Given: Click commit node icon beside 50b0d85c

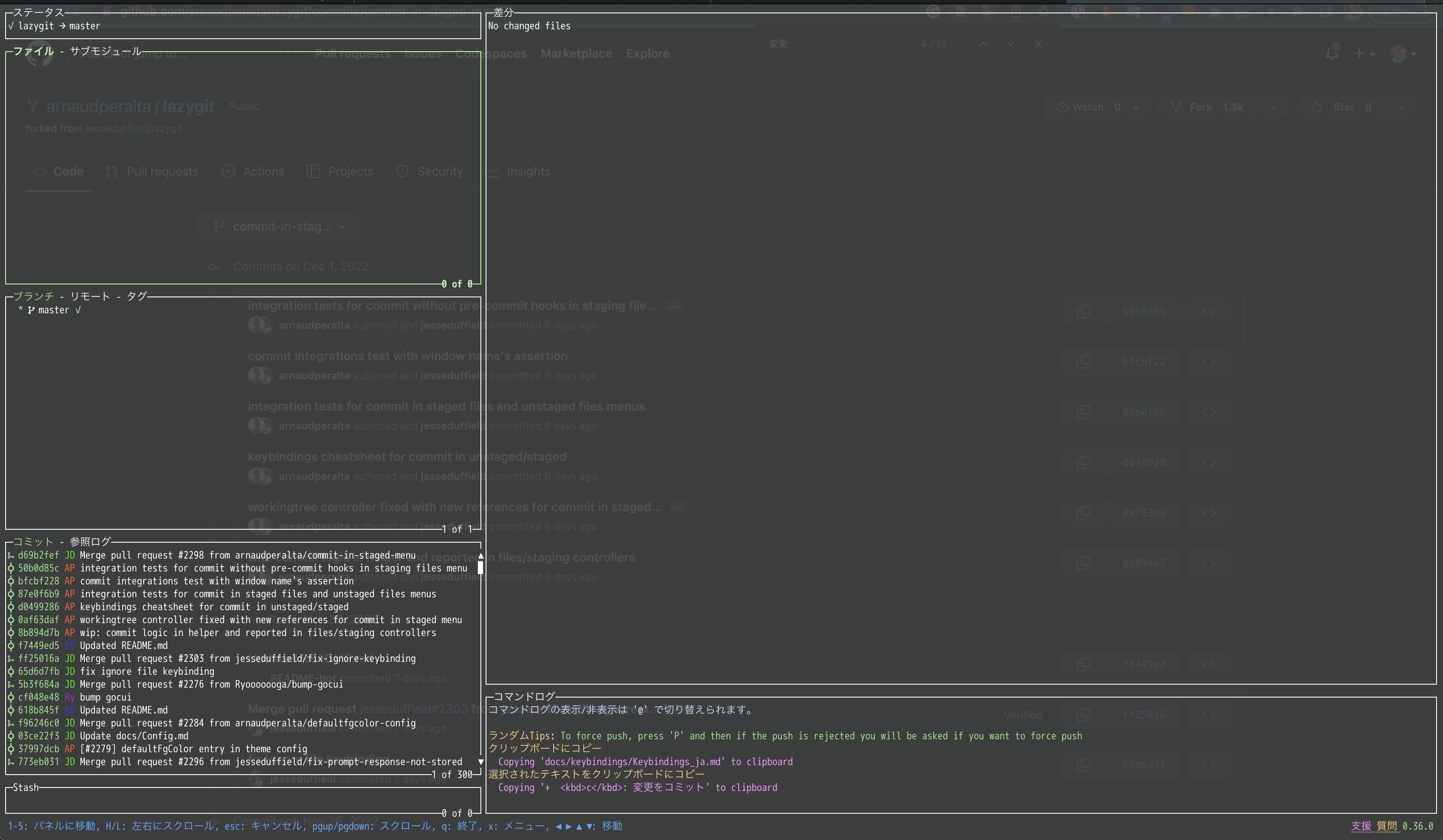Looking at the screenshot, I should tap(10, 568).
